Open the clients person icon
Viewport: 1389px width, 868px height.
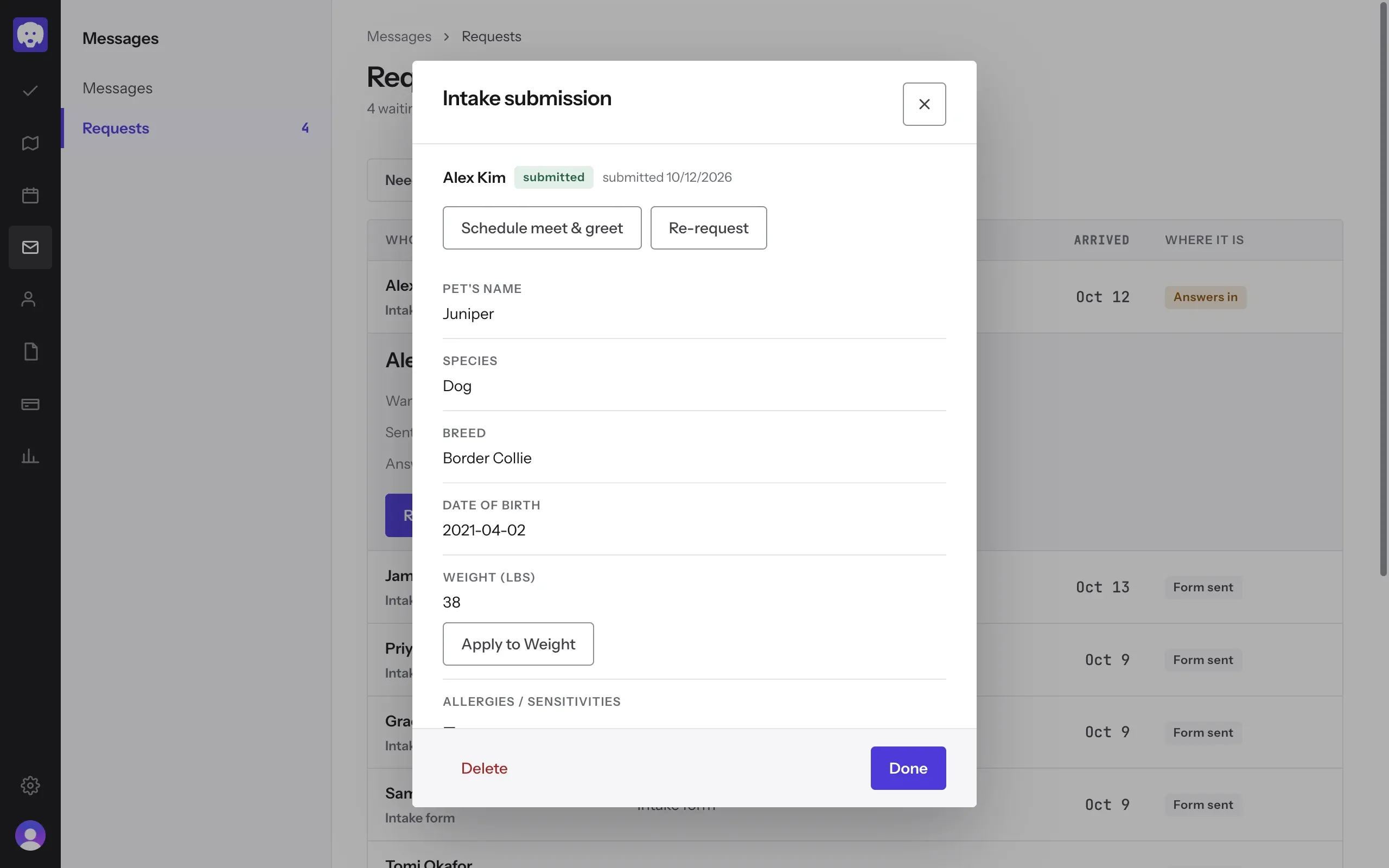[30, 299]
